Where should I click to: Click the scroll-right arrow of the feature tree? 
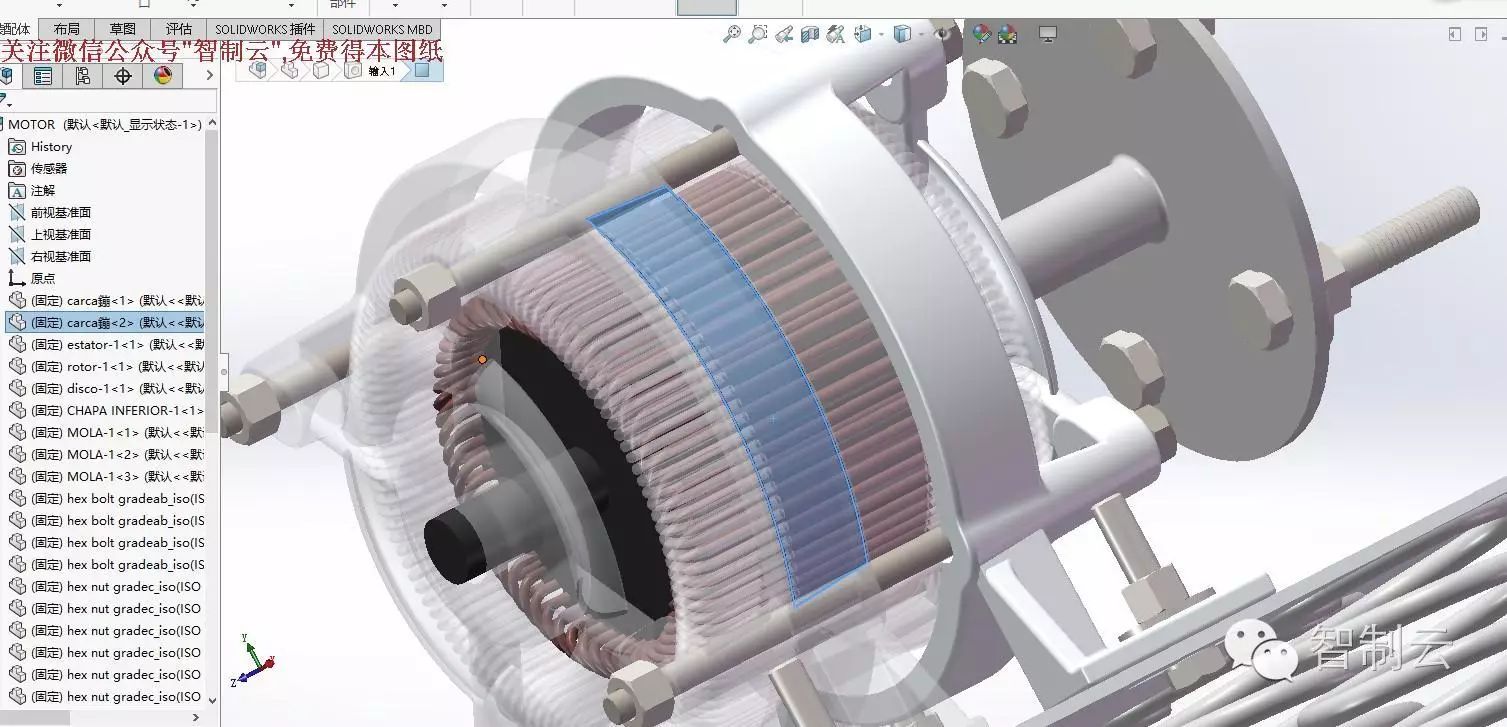pos(196,717)
